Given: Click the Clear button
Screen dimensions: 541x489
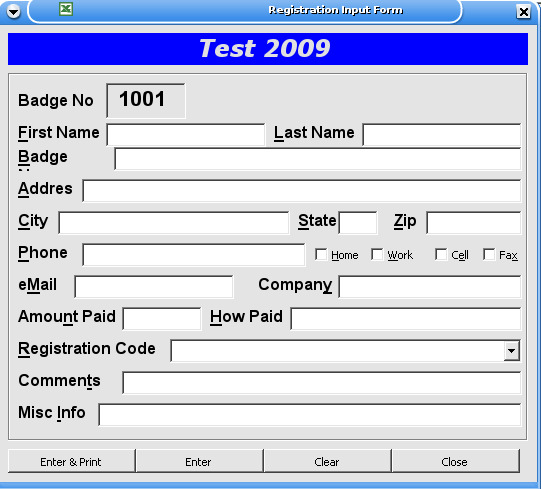Looking at the screenshot, I should point(327,461).
